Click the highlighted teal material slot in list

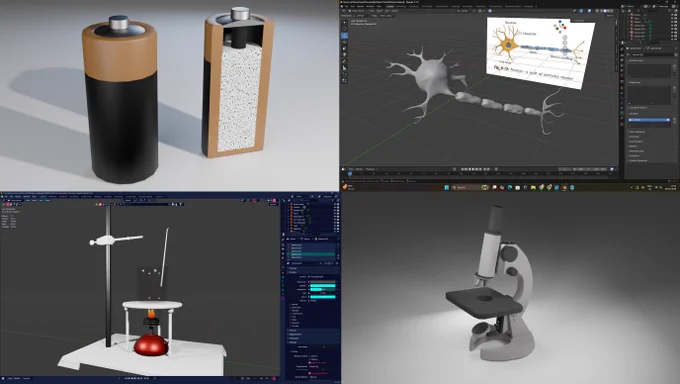(x=312, y=254)
